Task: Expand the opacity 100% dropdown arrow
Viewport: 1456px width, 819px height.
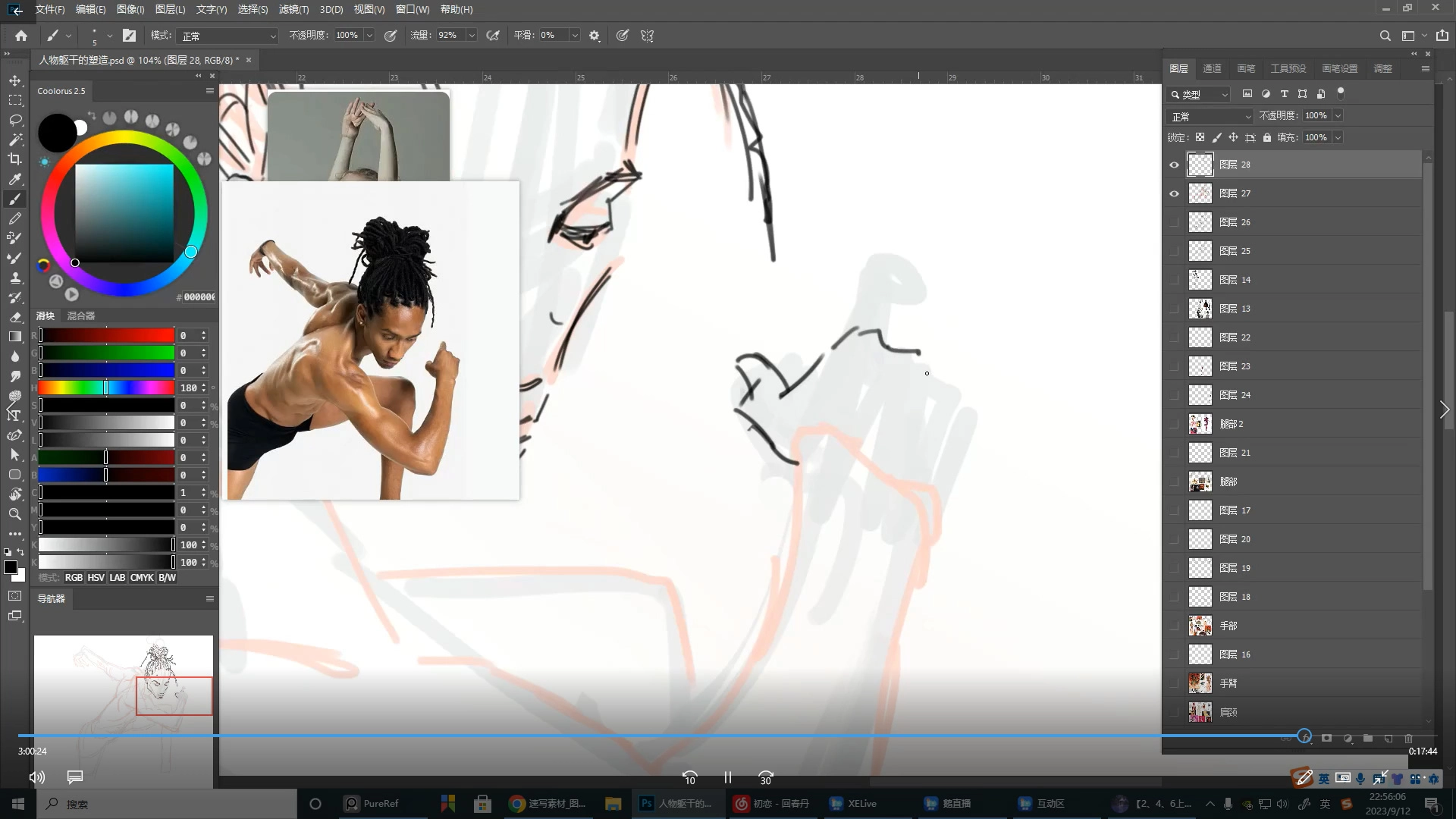Action: pyautogui.click(x=369, y=36)
